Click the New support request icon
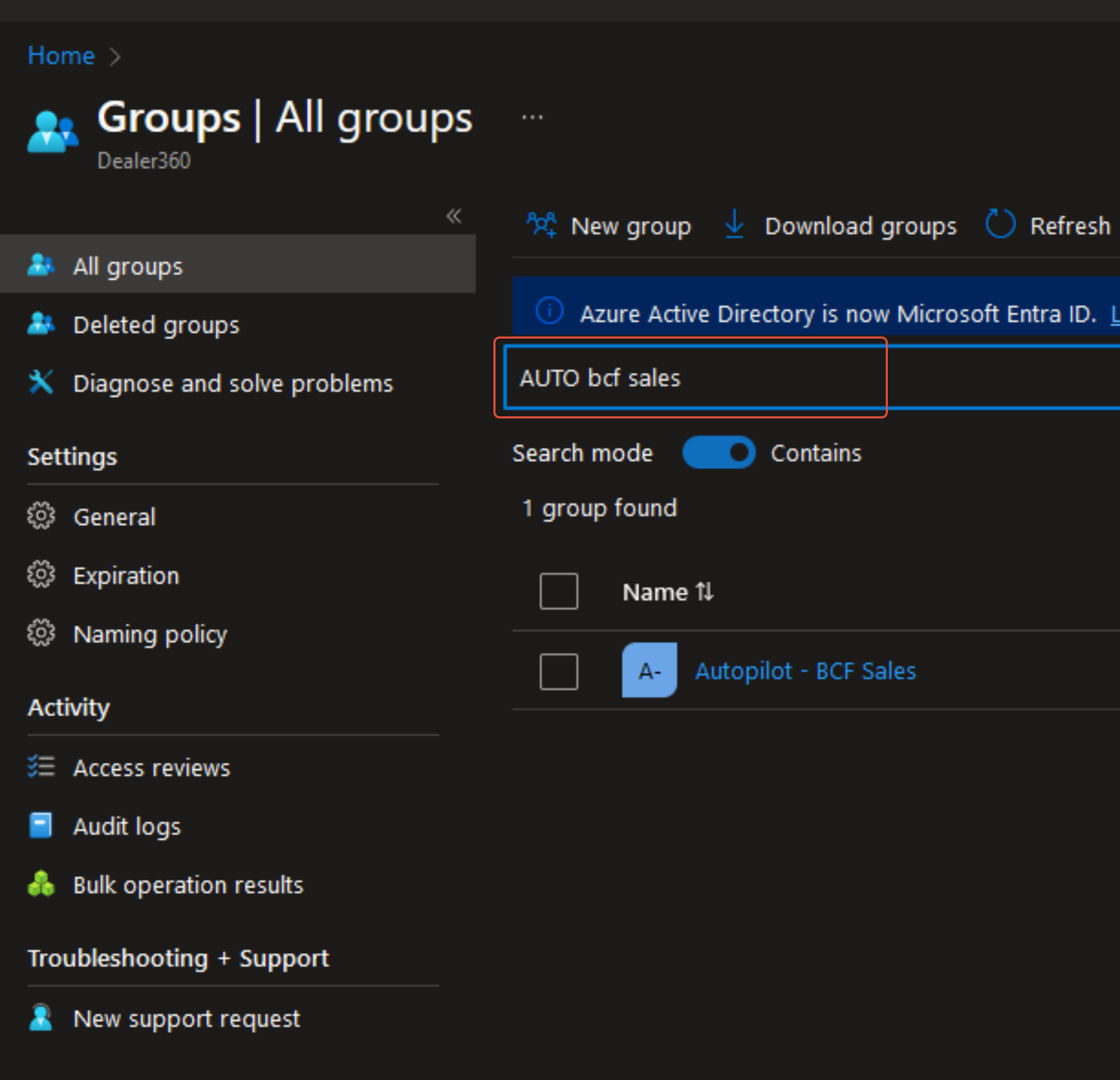 coord(41,1018)
